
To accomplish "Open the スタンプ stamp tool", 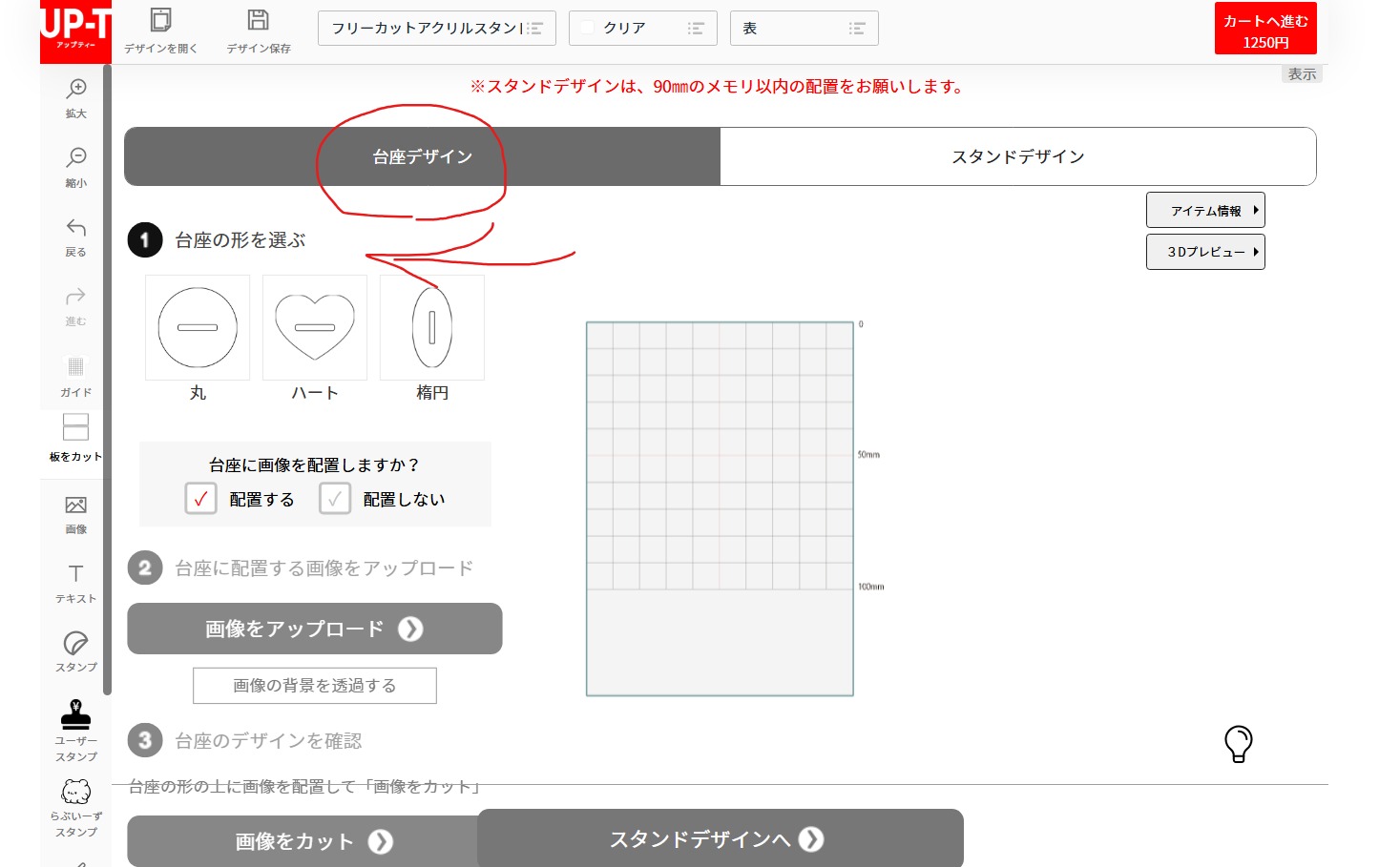I will pos(74,650).
